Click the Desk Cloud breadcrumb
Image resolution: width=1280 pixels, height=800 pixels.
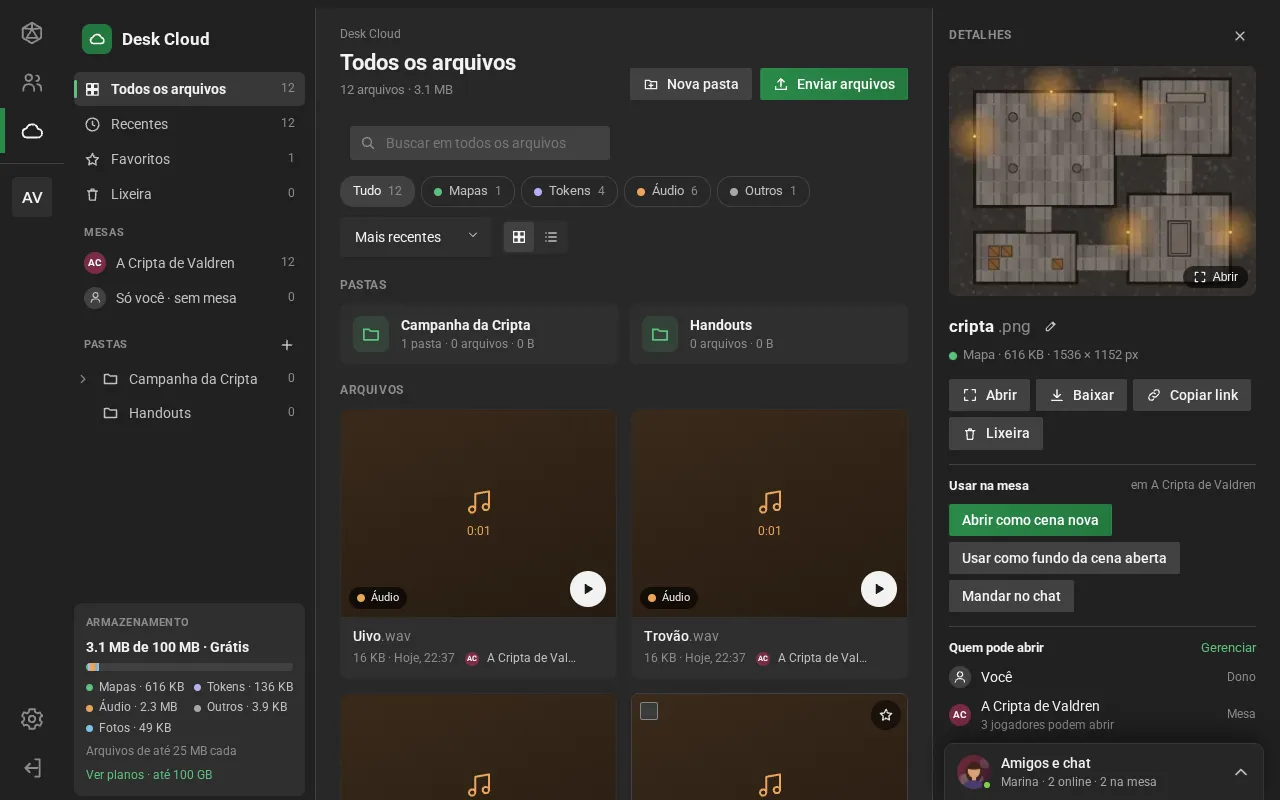click(370, 34)
